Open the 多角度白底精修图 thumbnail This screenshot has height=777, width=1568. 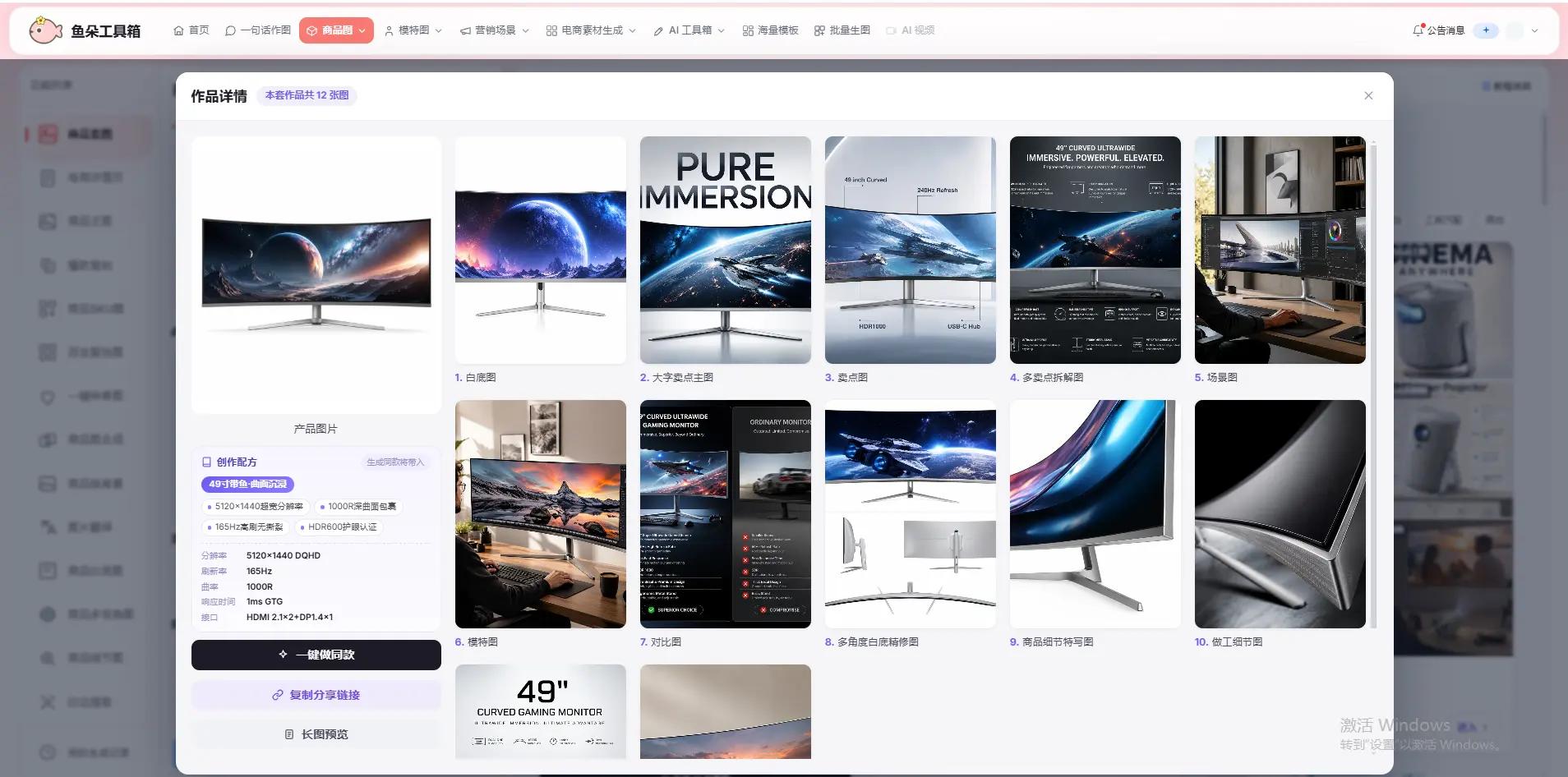911,514
